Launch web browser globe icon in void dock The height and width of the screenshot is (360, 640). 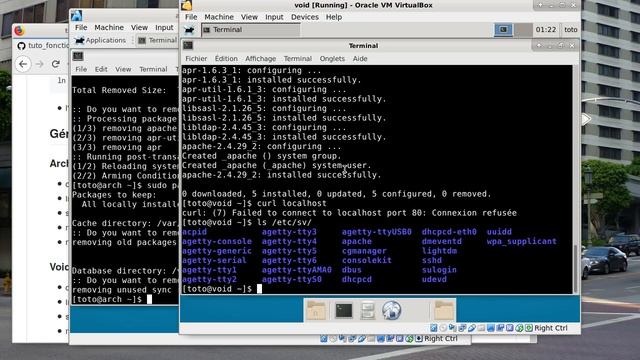point(391,310)
